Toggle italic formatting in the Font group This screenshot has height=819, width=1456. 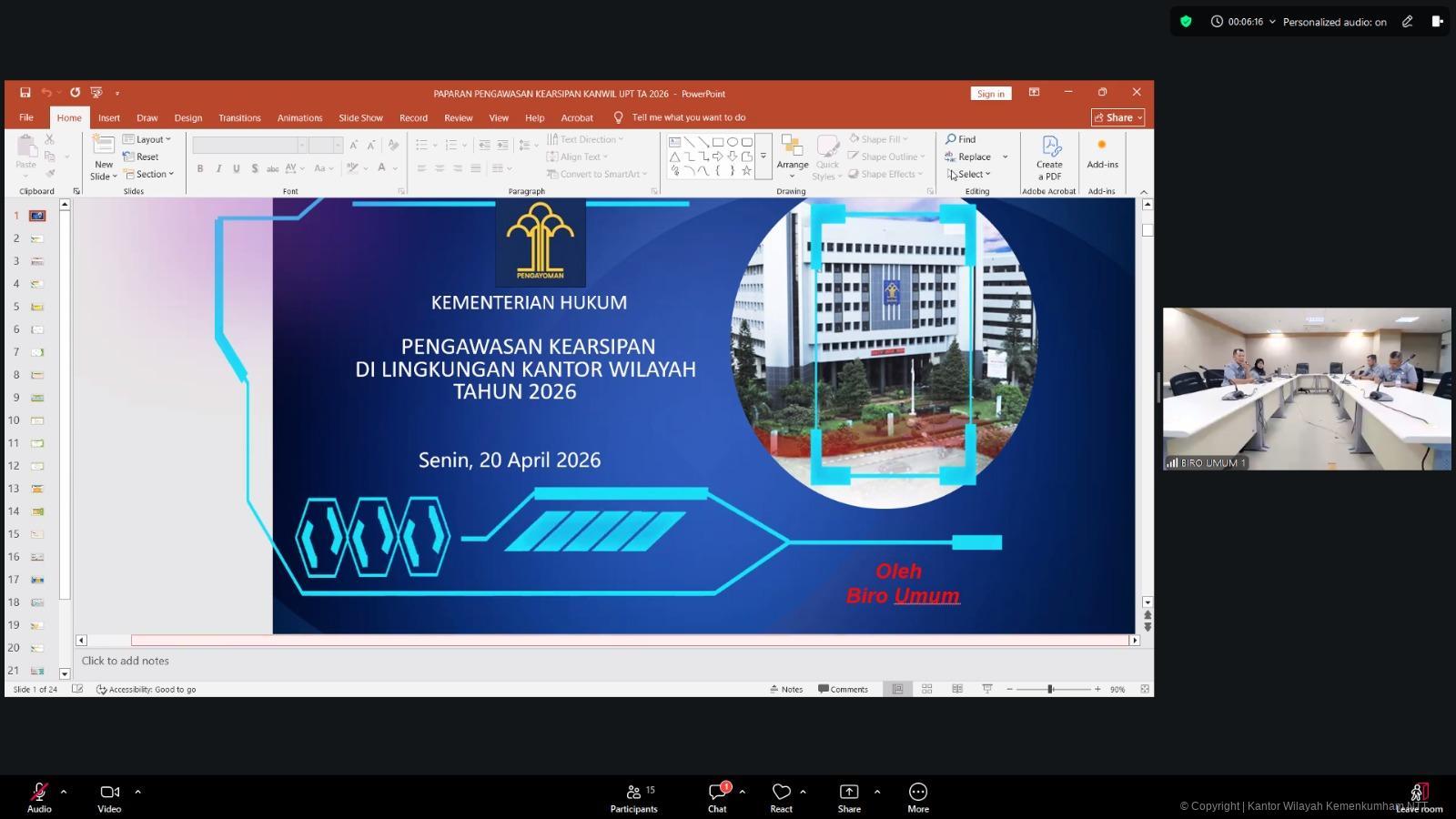[x=218, y=168]
